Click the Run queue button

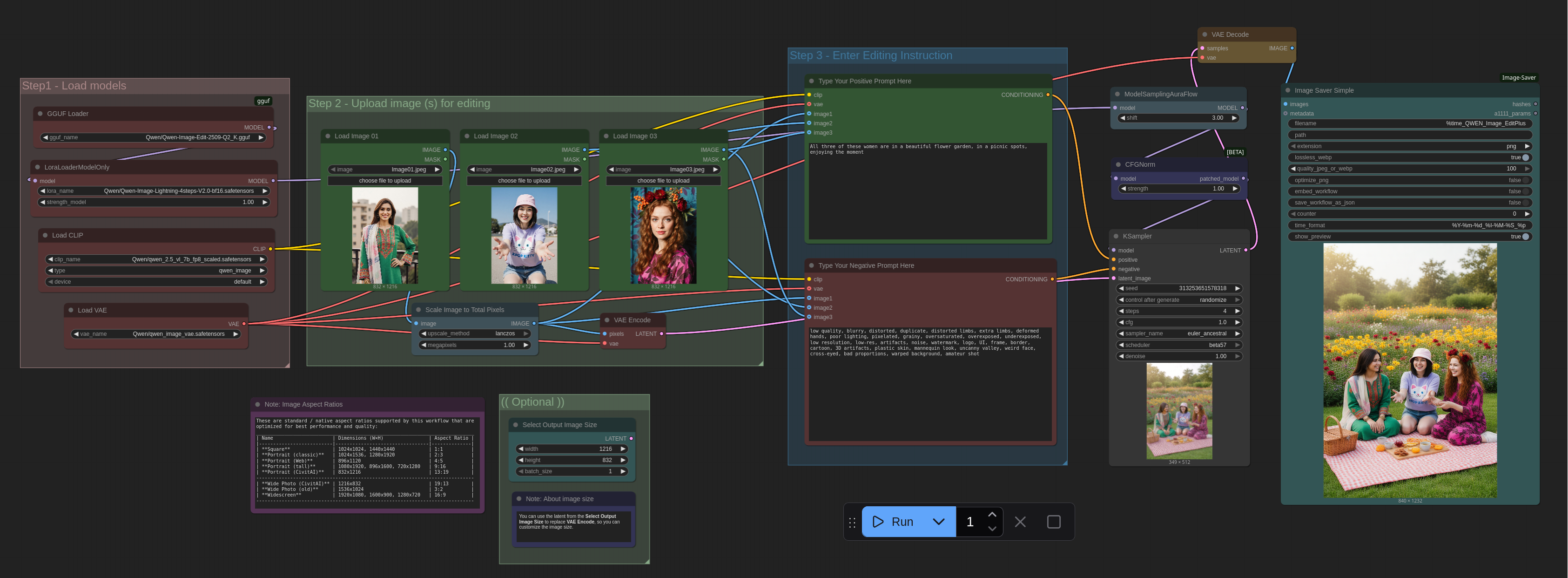(x=893, y=522)
